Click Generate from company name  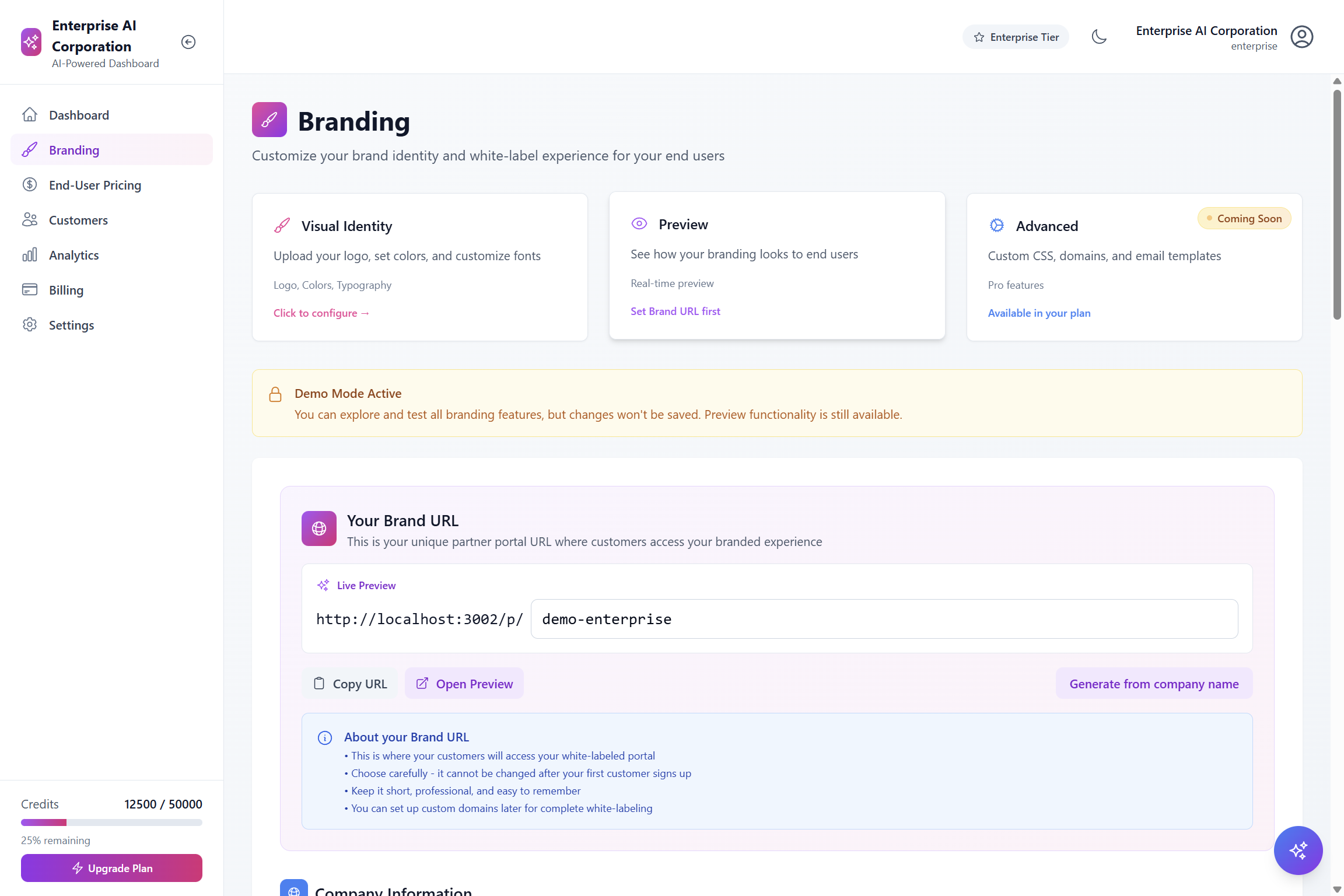coord(1154,684)
